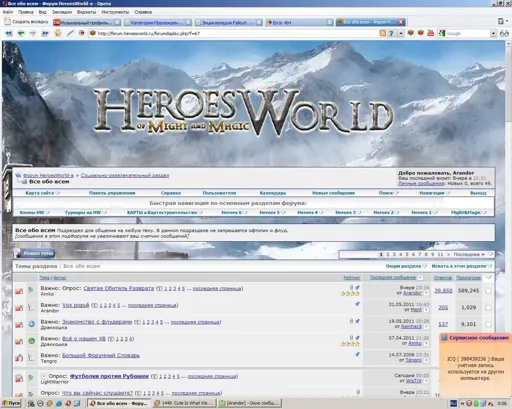Click the Новые сообщения link

point(333,193)
